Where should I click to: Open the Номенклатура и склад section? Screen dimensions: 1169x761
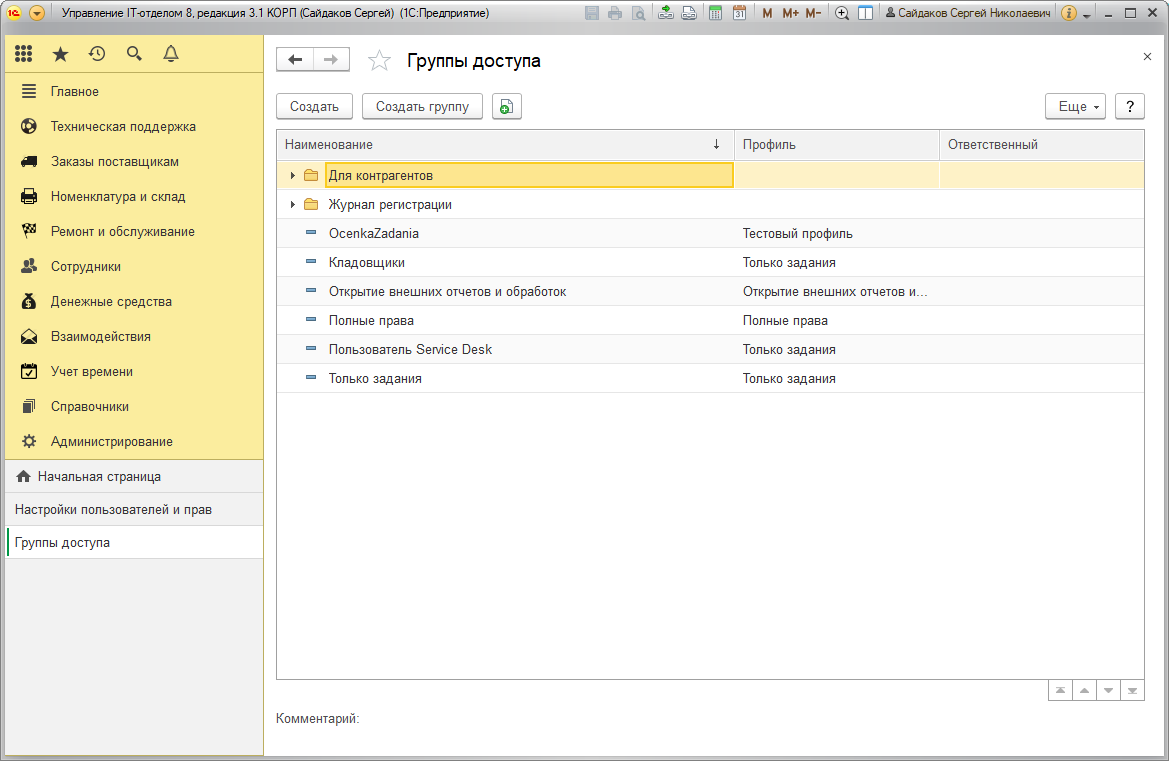coord(134,197)
